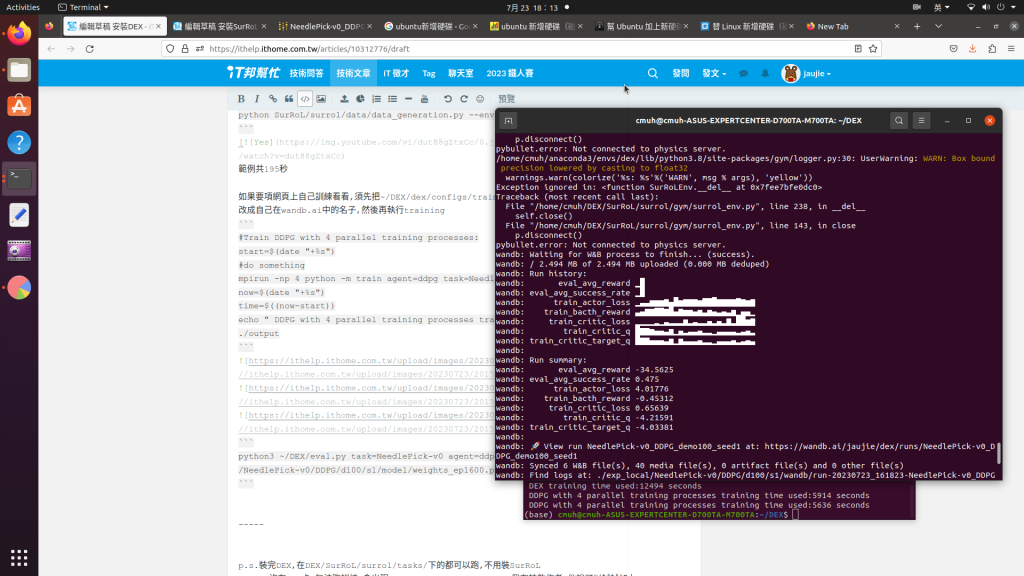Click the 發問 button in header
The image size is (1024, 576).
tap(680, 73)
